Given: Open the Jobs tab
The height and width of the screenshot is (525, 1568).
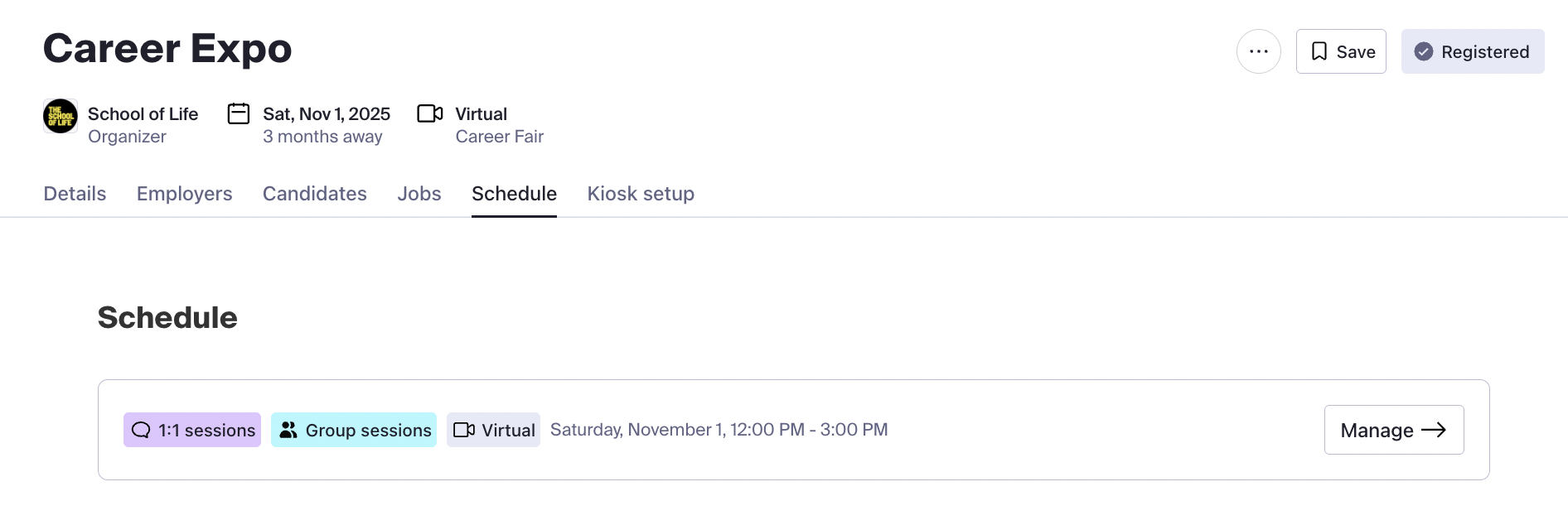Looking at the screenshot, I should click(419, 194).
